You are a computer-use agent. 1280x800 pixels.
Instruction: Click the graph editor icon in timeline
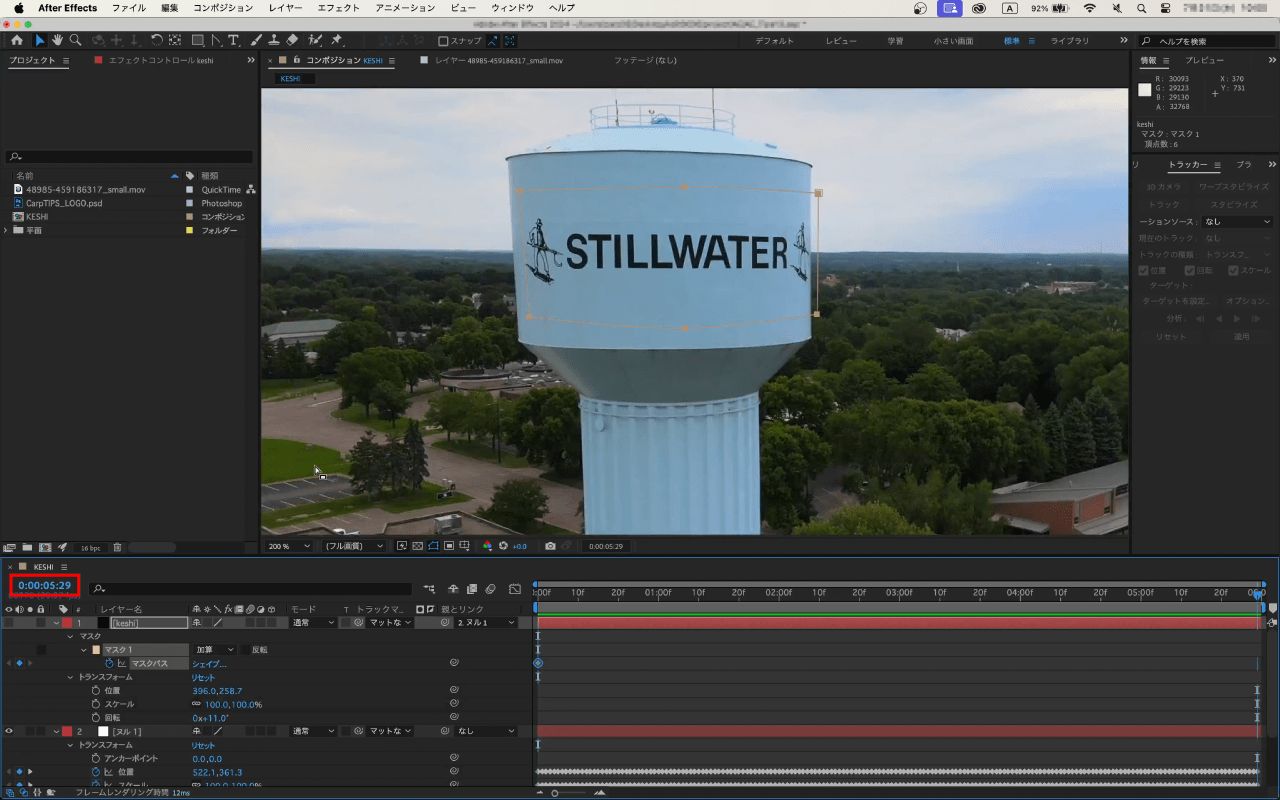coord(515,589)
